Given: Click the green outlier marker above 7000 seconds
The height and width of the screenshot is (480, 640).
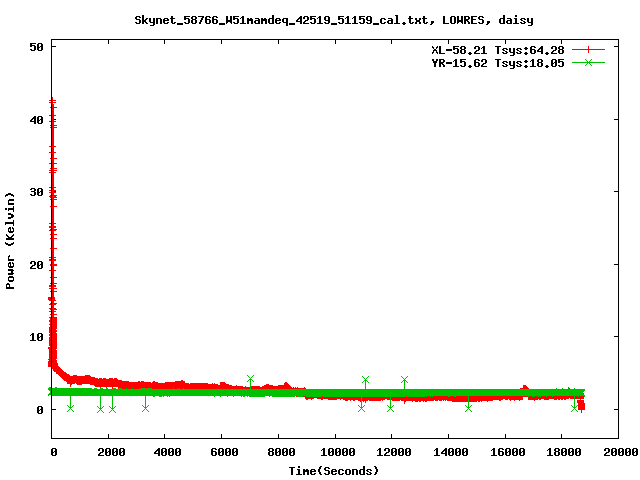Looking at the screenshot, I should pos(250,379).
